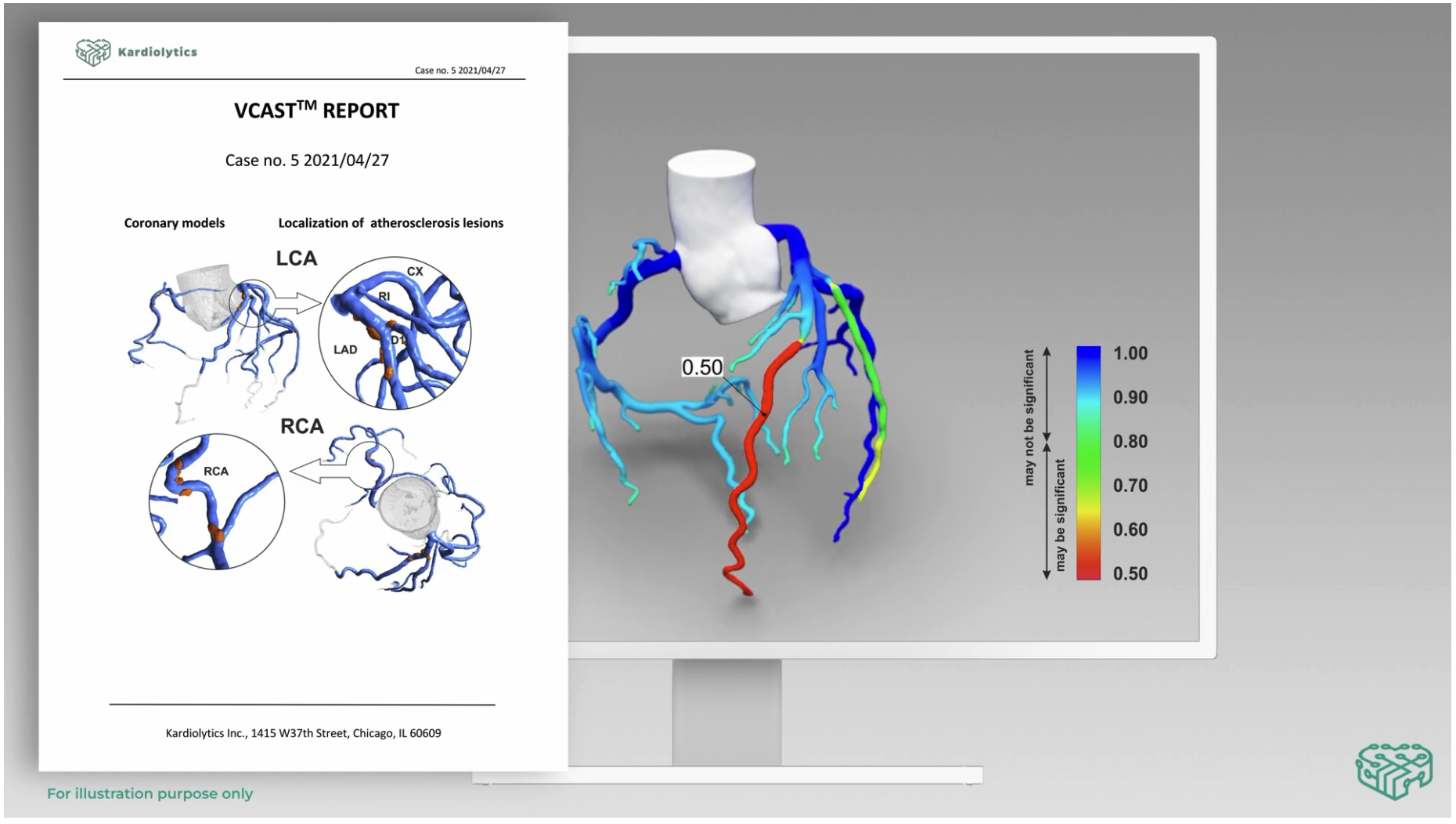The height and width of the screenshot is (824, 1456).
Task: Click the Kardiolytics Inc. Chicago address footer
Action: tap(303, 733)
